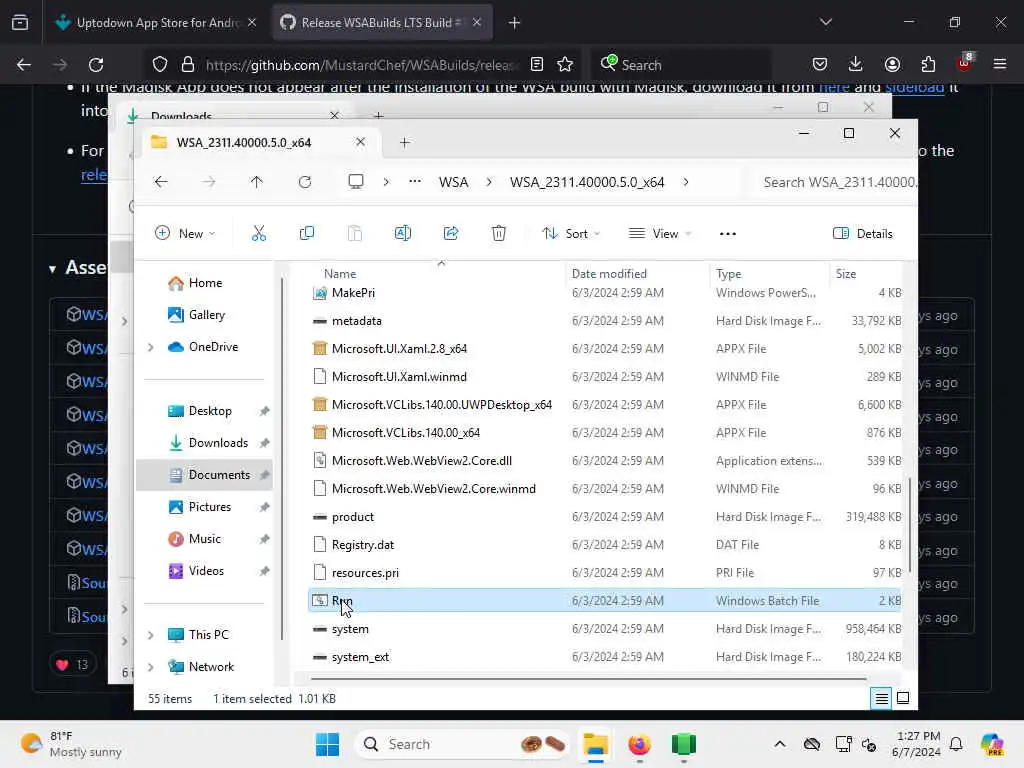Open Firefox downloads panel
The height and width of the screenshot is (768, 1024).
(856, 64)
